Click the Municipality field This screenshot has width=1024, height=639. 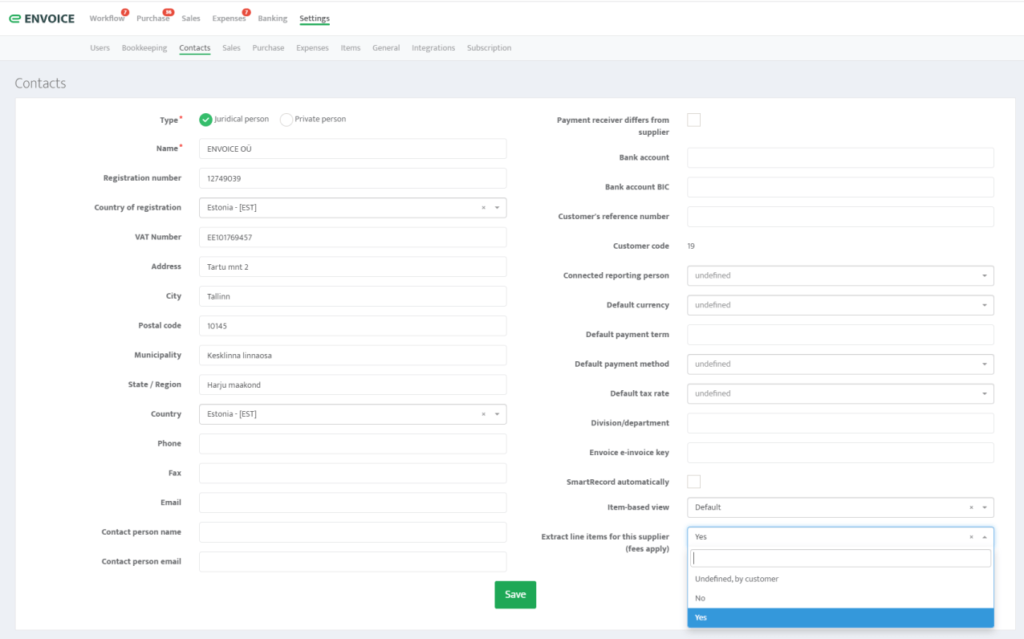(x=353, y=355)
